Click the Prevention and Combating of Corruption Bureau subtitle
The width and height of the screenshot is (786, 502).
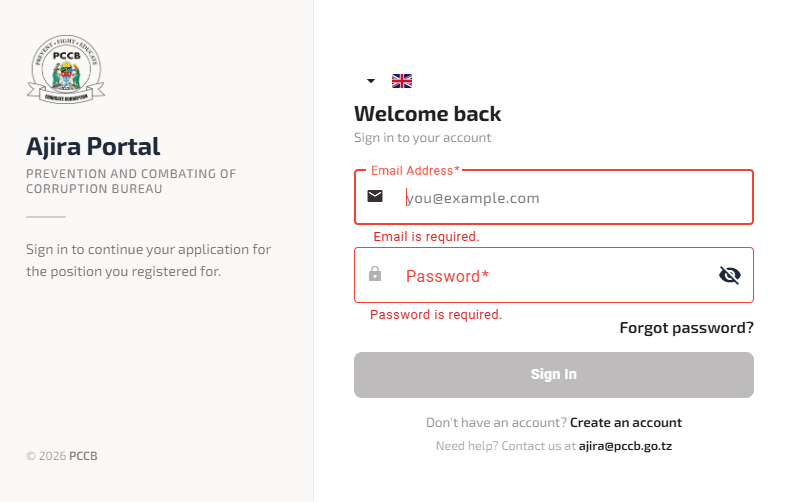[x=131, y=181]
